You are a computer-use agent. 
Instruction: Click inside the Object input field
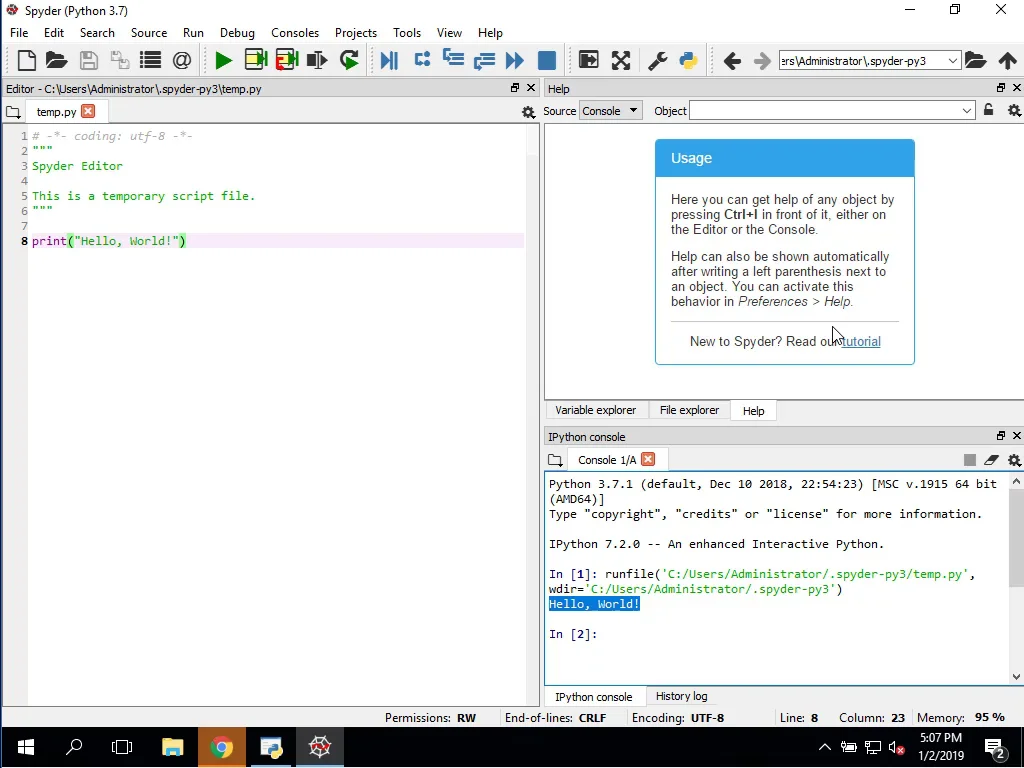[x=825, y=111]
